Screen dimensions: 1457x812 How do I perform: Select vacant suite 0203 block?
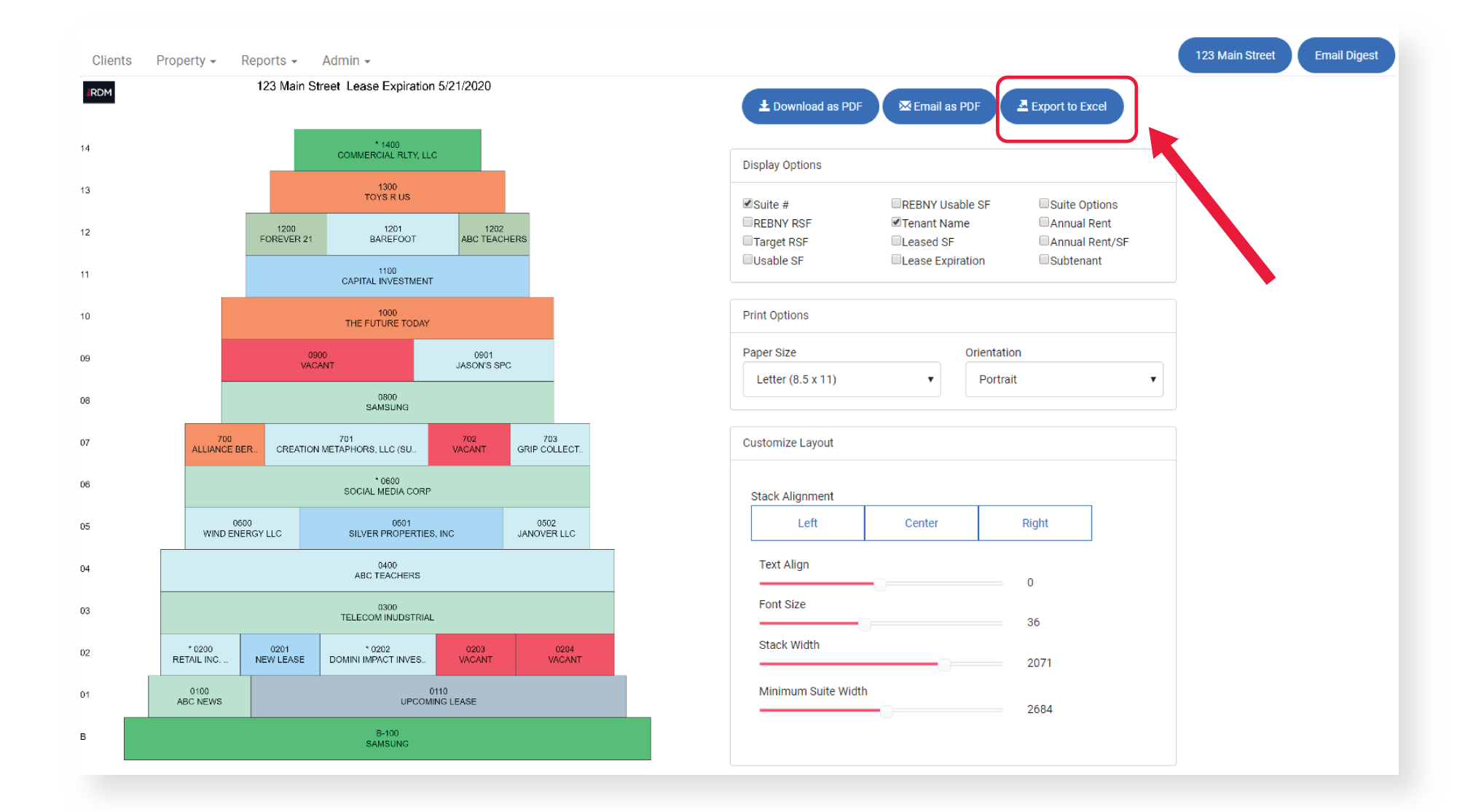[x=476, y=655]
